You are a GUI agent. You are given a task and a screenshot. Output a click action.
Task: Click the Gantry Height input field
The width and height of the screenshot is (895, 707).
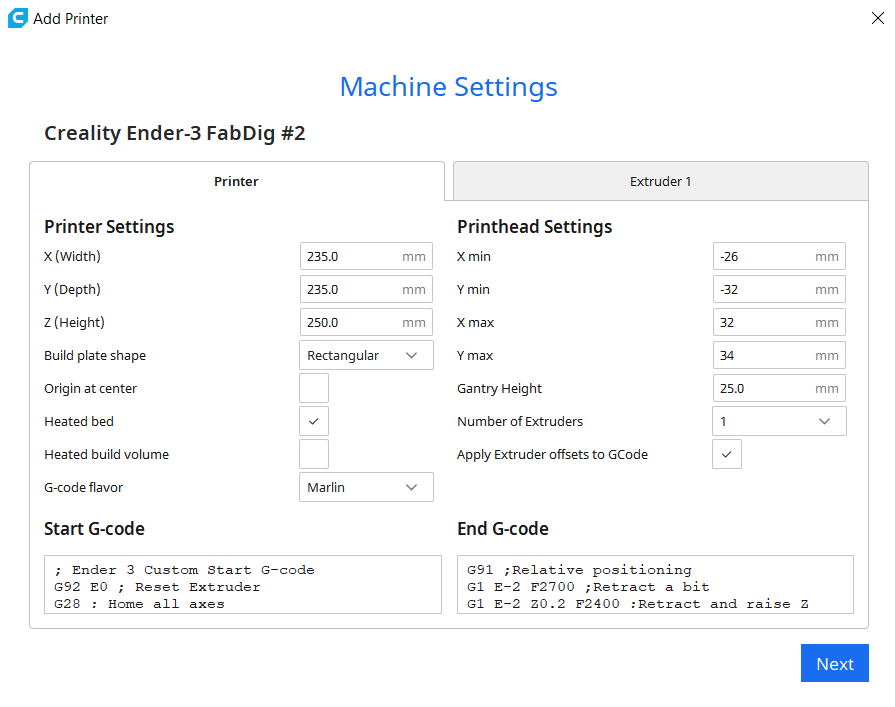tap(779, 389)
